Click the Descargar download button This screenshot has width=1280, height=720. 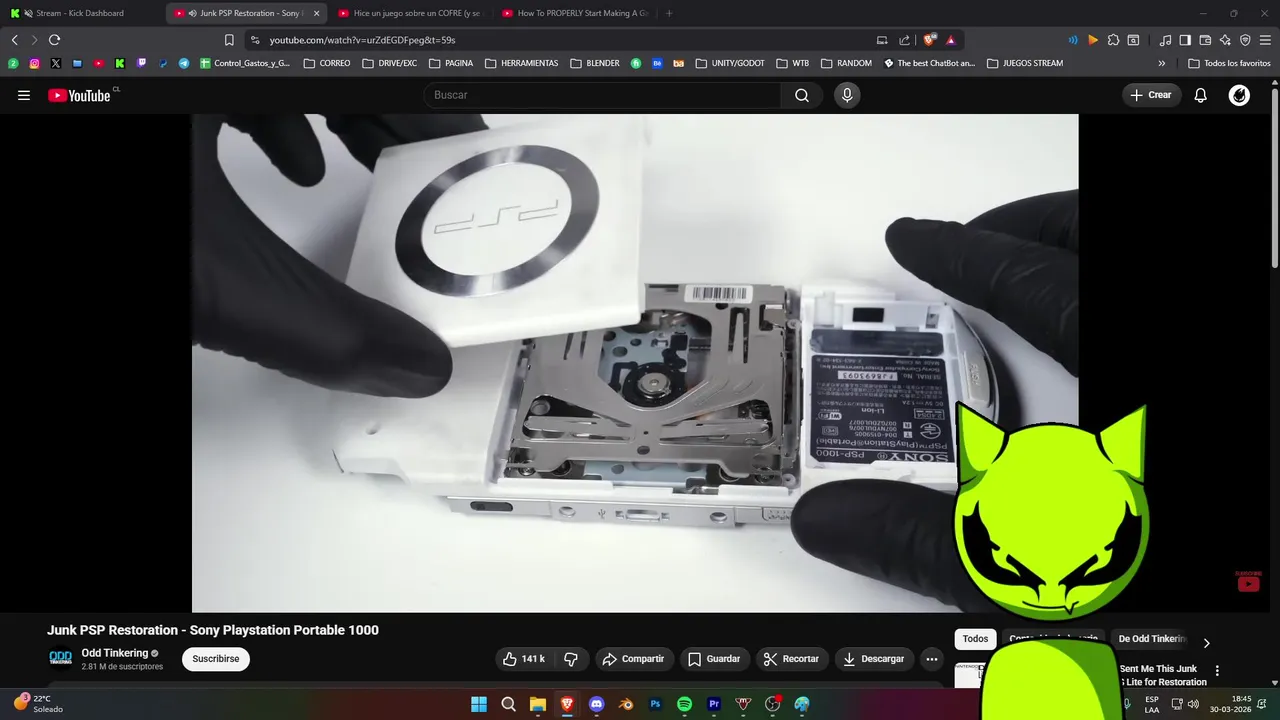(874, 659)
